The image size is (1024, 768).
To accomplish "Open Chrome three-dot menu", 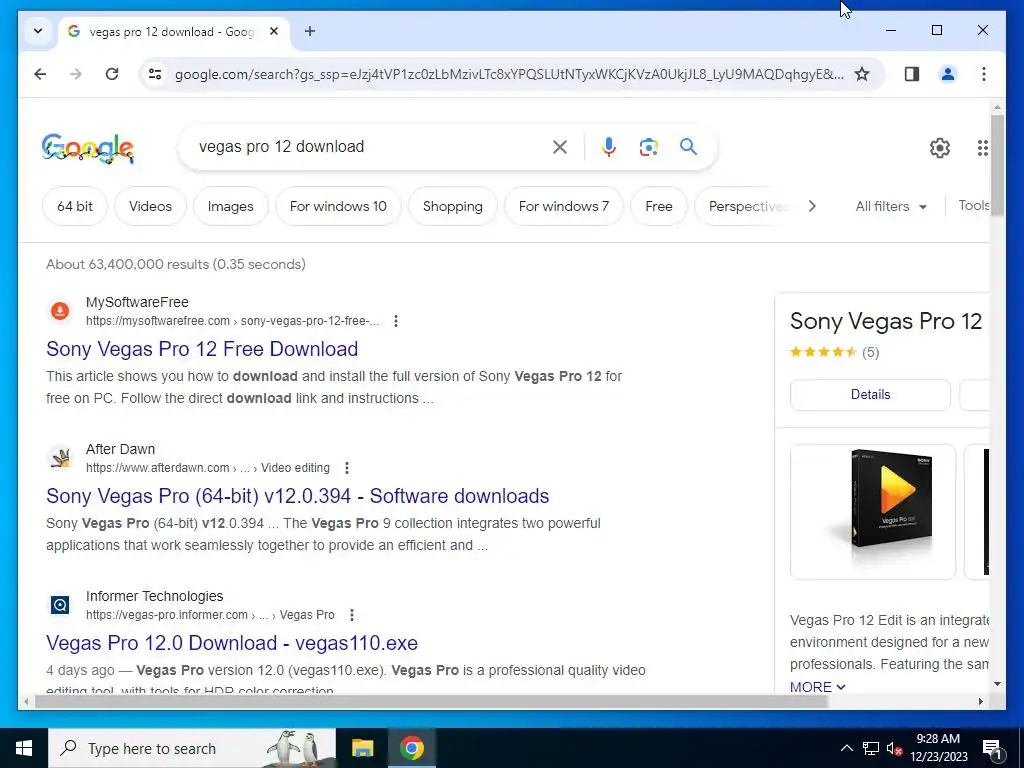I will tap(984, 74).
